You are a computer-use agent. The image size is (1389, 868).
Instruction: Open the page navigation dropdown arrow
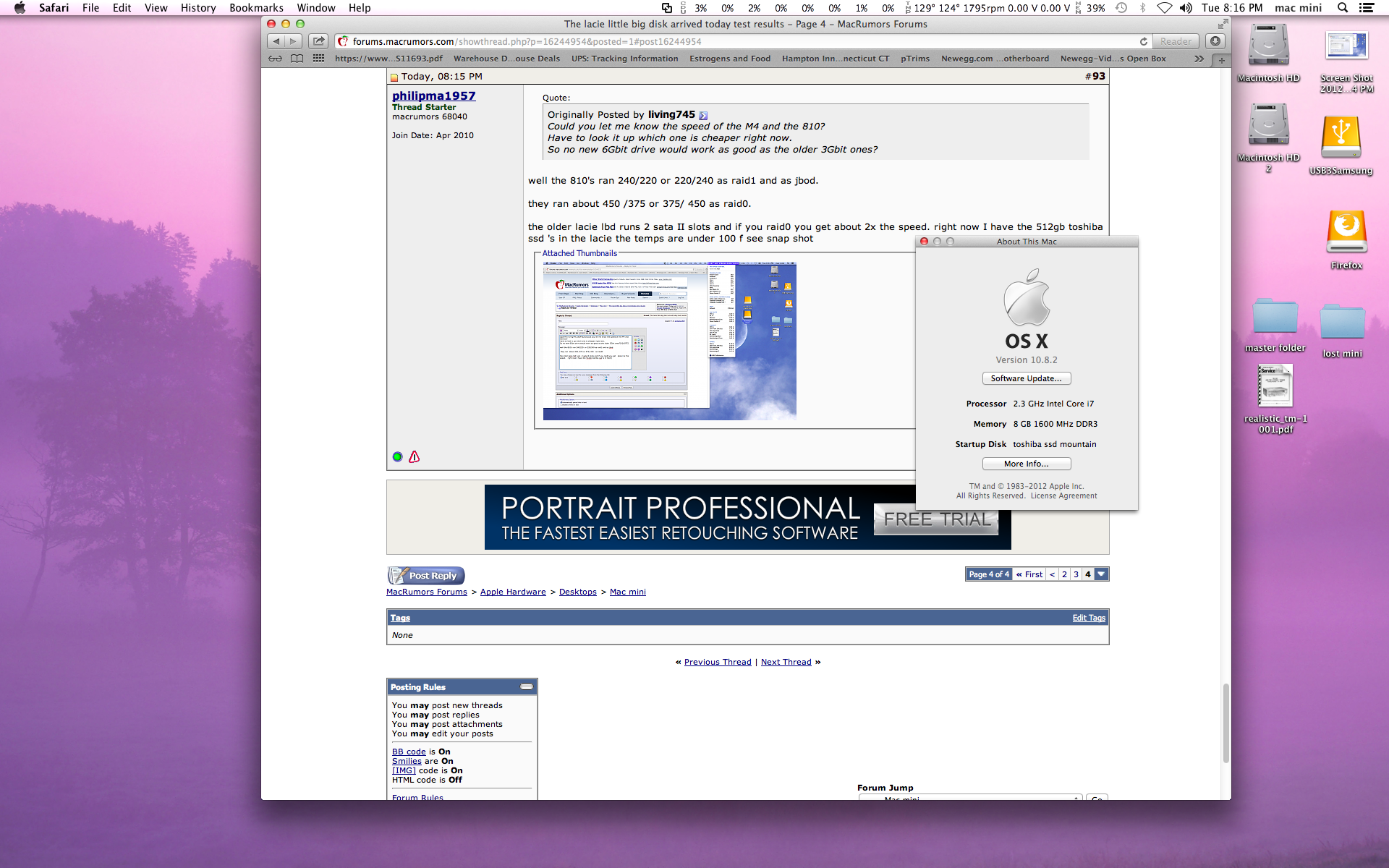(x=1101, y=574)
